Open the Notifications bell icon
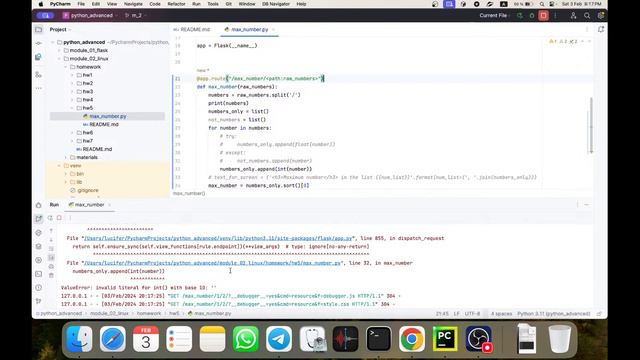 (601, 29)
